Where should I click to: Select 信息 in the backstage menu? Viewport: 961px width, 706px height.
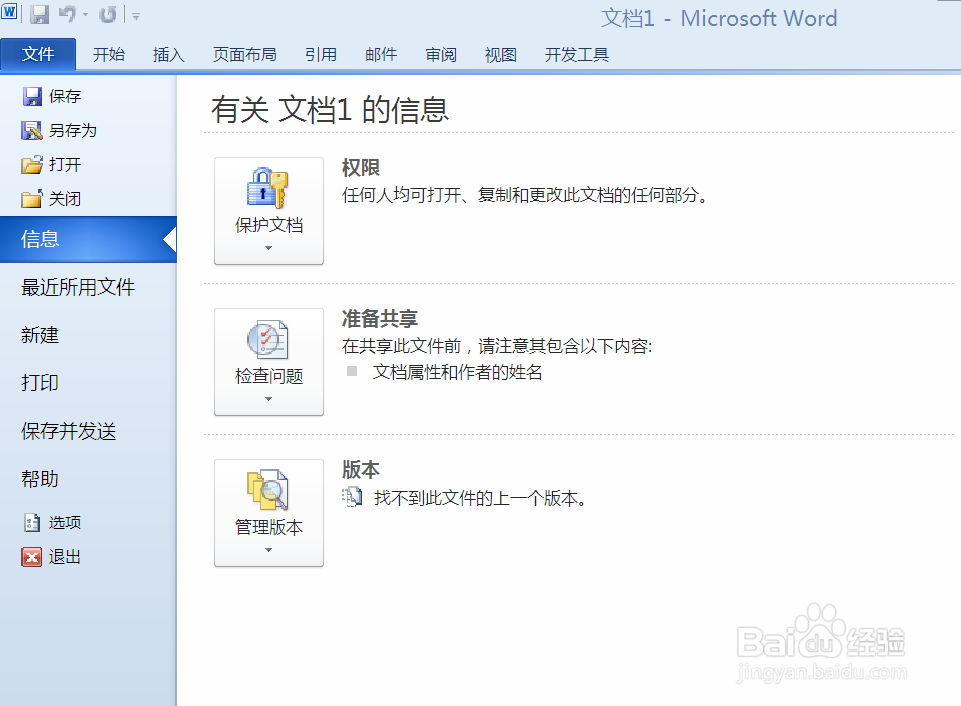pos(88,239)
